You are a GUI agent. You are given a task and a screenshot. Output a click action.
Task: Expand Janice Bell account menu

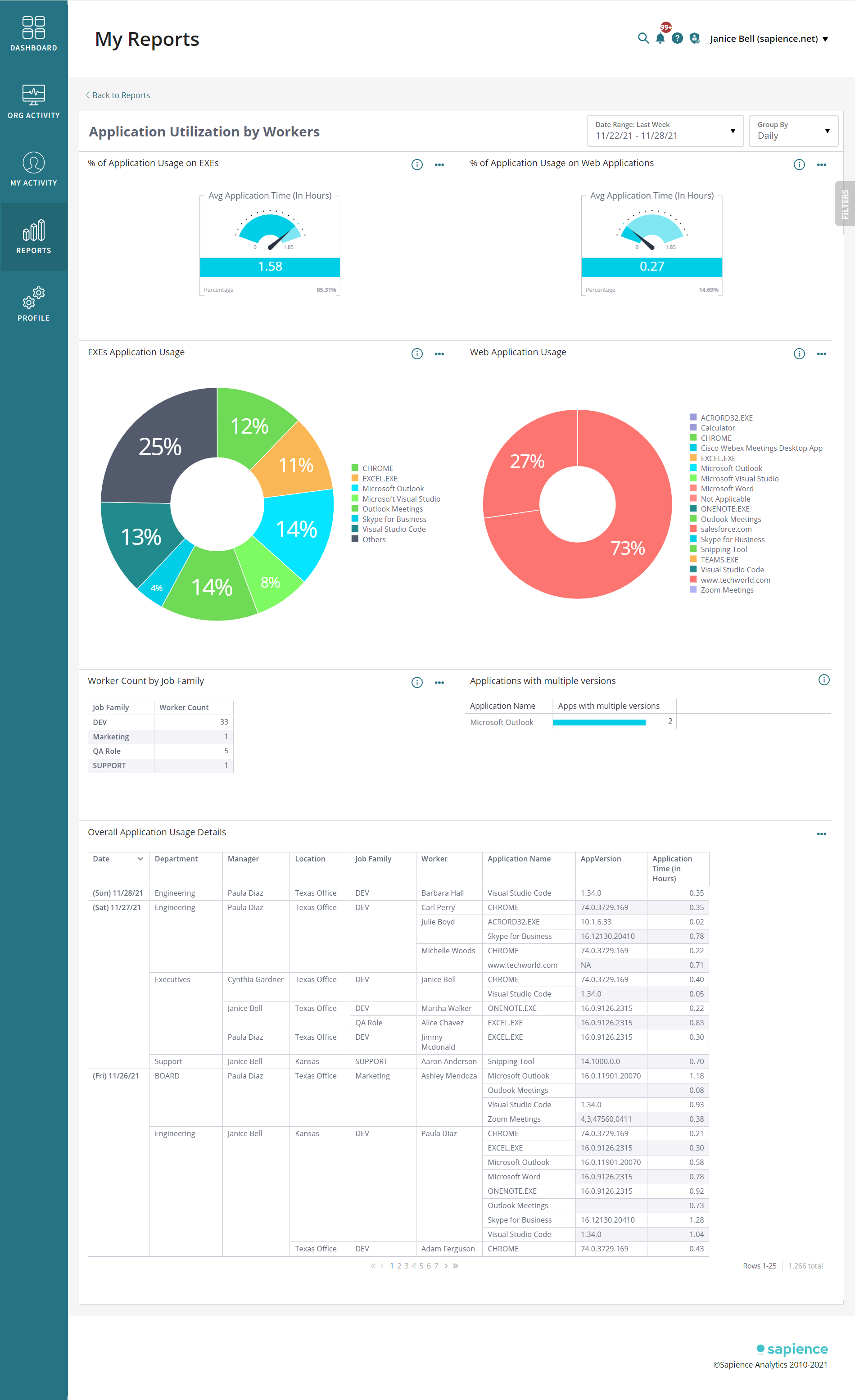(769, 39)
